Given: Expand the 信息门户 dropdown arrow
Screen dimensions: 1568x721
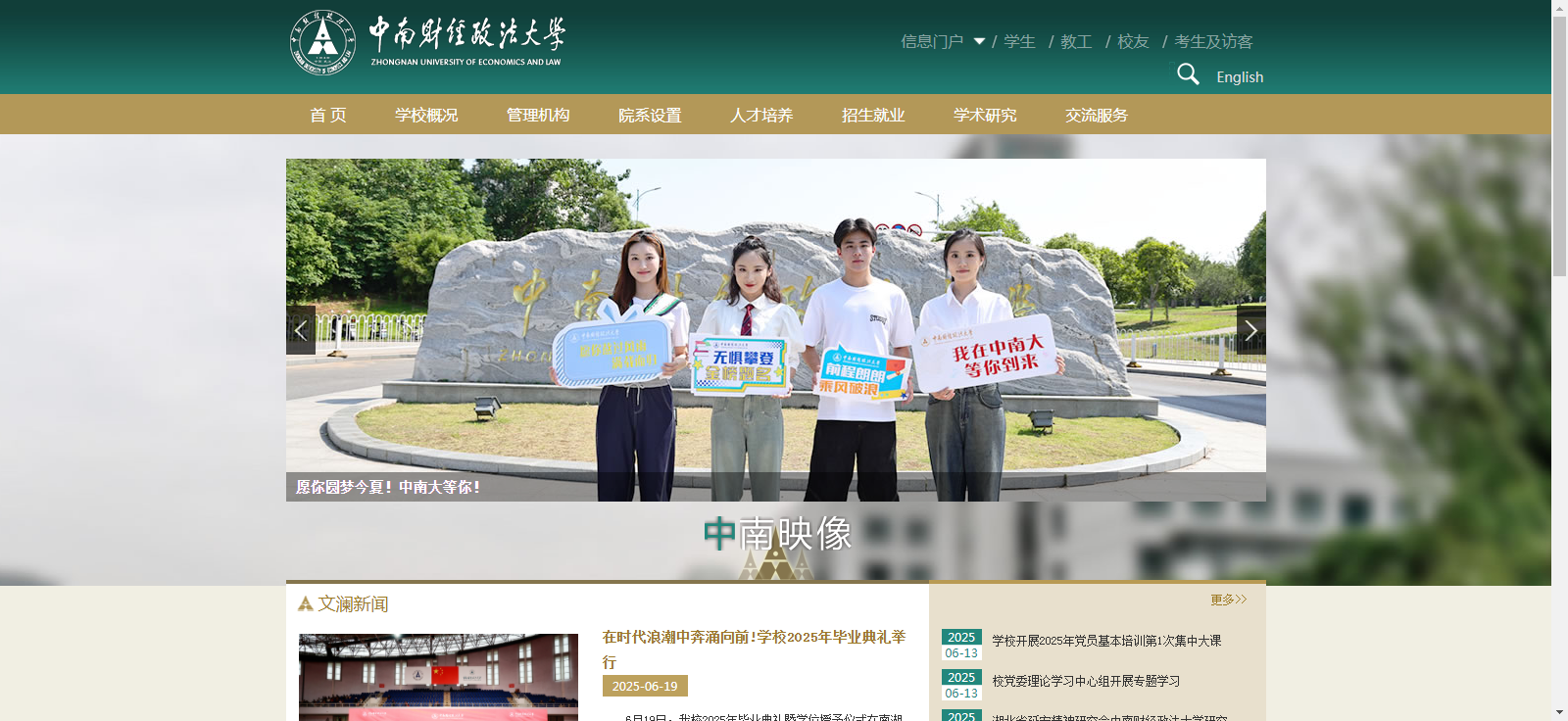Looking at the screenshot, I should [x=979, y=41].
